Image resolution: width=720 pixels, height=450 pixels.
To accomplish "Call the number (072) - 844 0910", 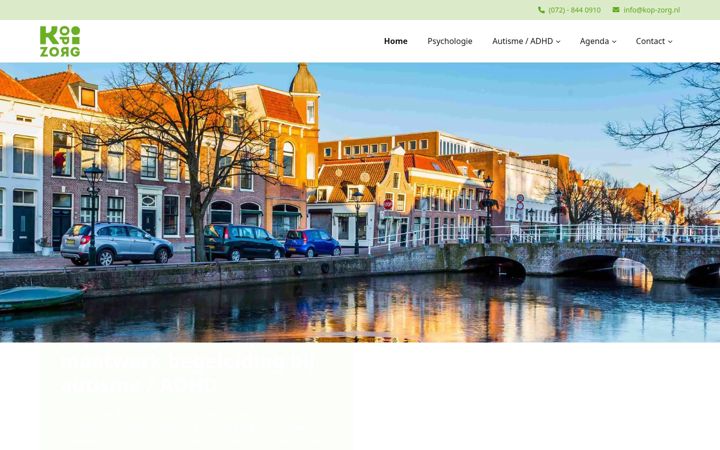I will tap(574, 10).
